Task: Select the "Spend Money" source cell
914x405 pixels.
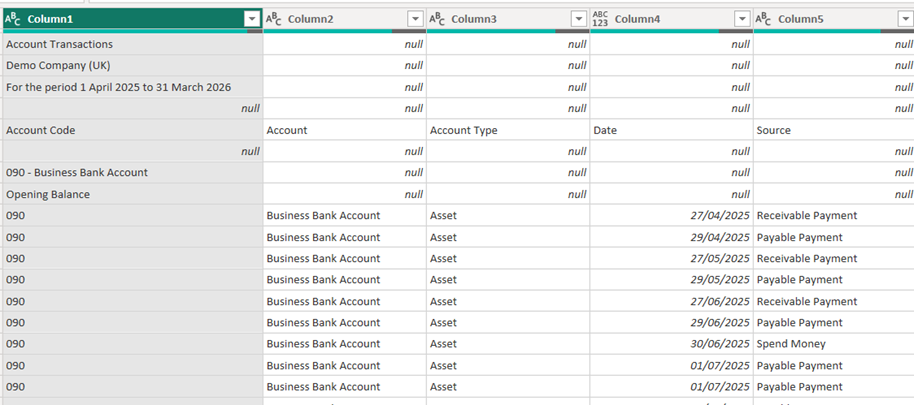Action: 791,344
